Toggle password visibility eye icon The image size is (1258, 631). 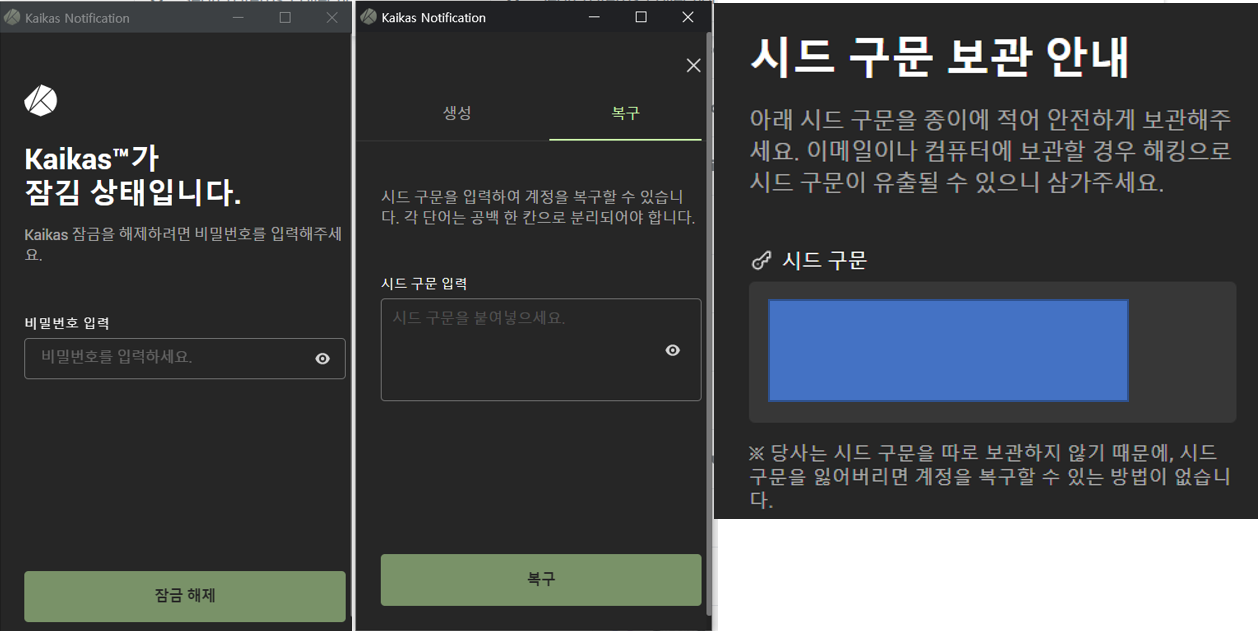point(322,358)
